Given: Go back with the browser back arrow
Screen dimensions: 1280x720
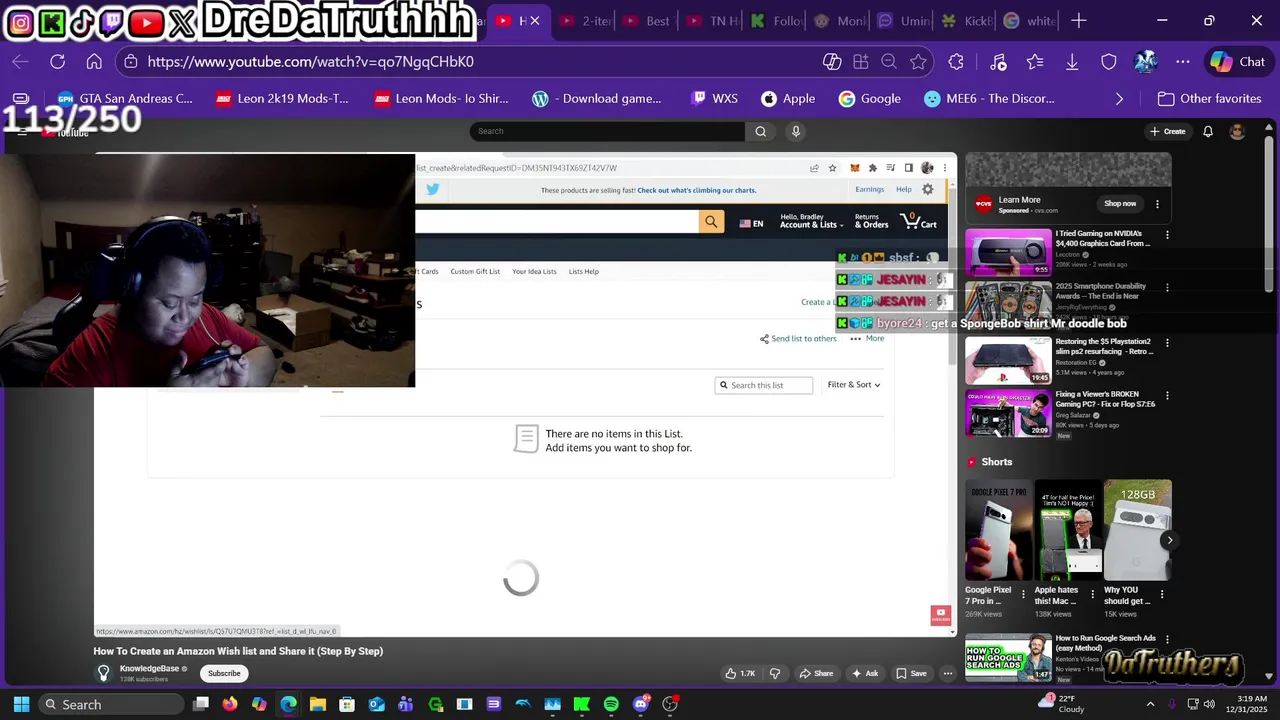Looking at the screenshot, I should point(20,62).
